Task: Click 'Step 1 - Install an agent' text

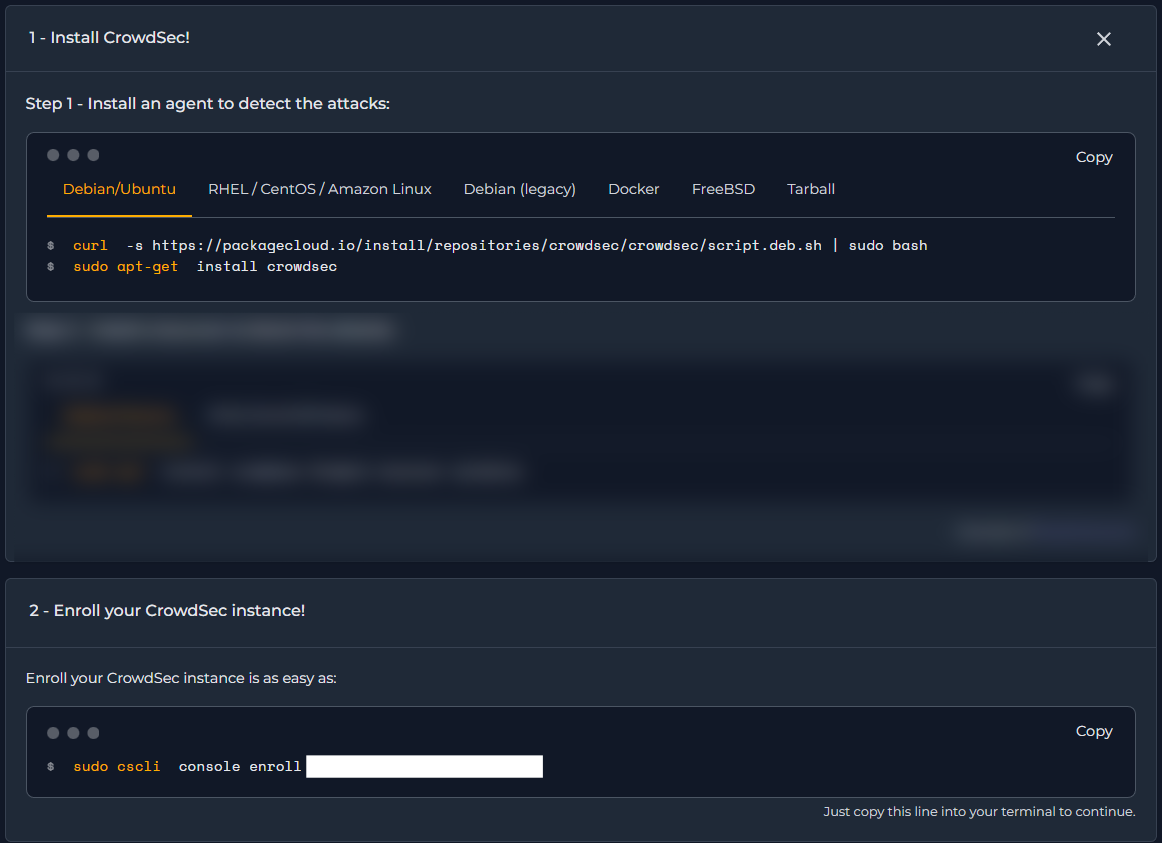Action: click(208, 104)
